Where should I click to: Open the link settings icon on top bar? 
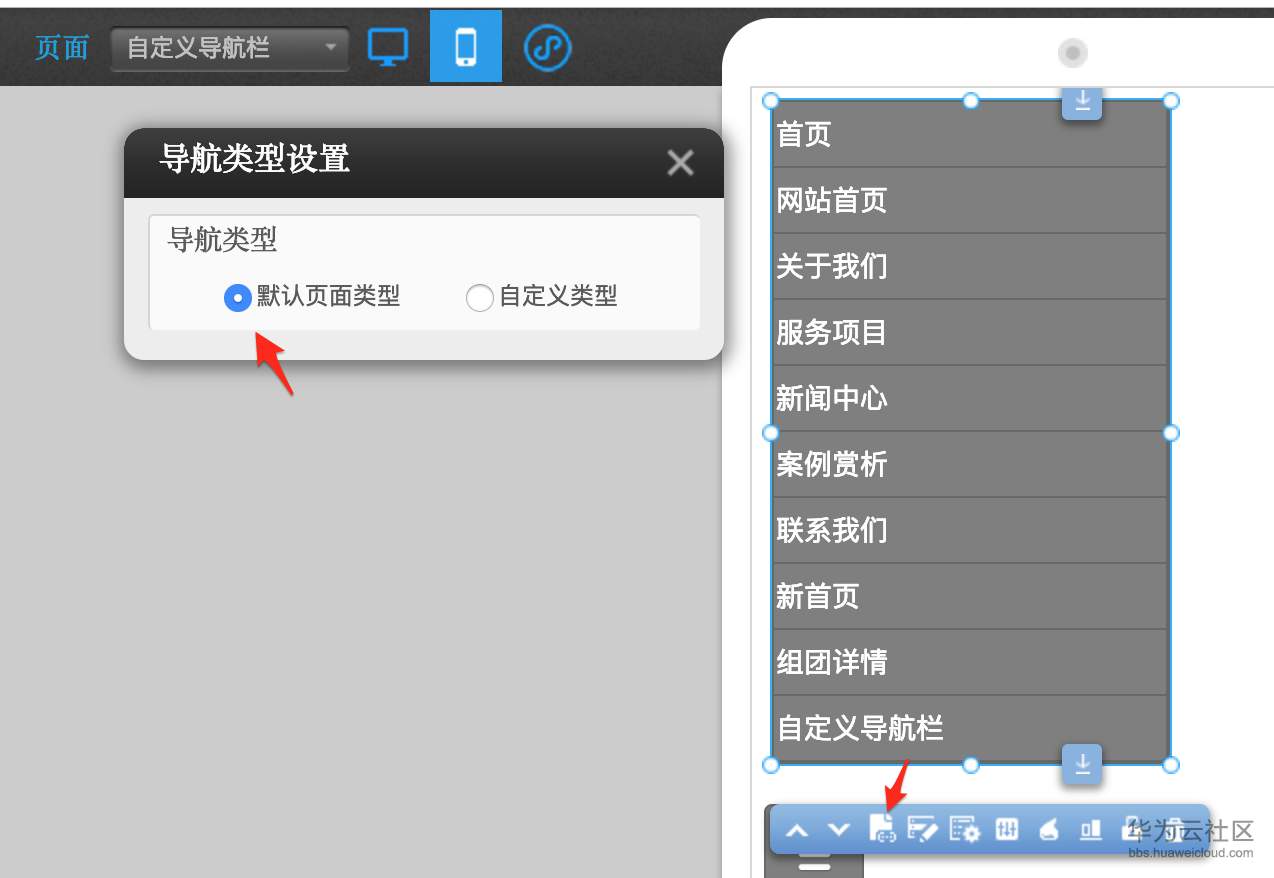tap(546, 46)
